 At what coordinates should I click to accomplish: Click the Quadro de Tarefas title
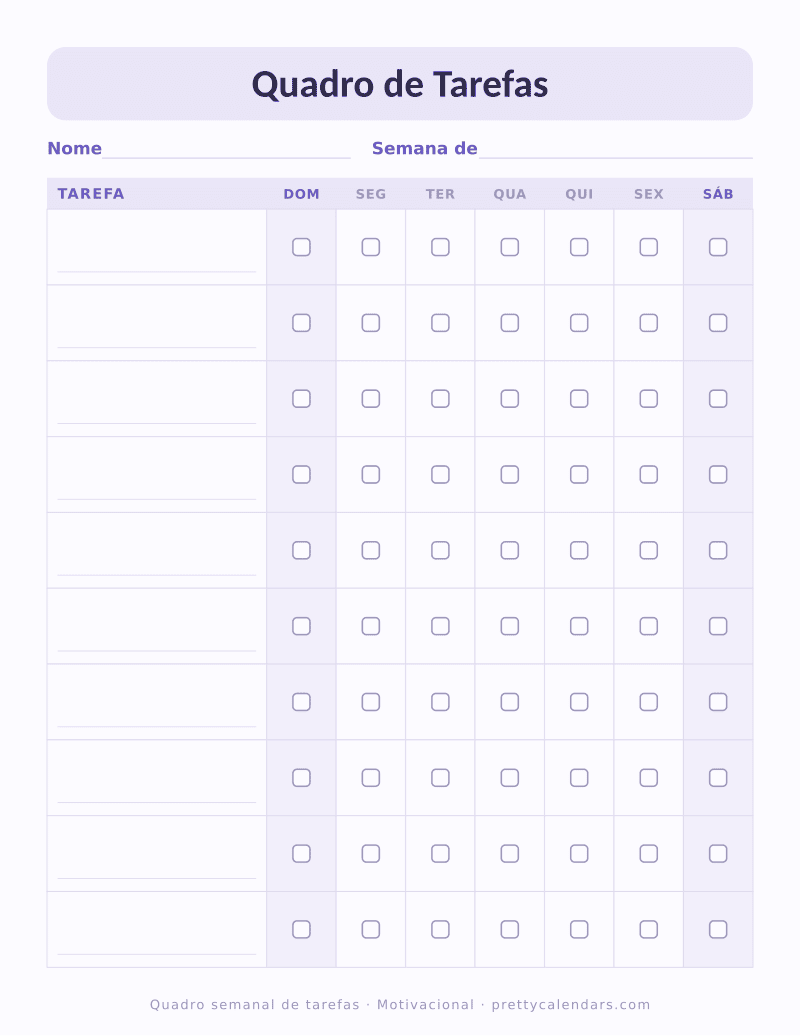[400, 85]
